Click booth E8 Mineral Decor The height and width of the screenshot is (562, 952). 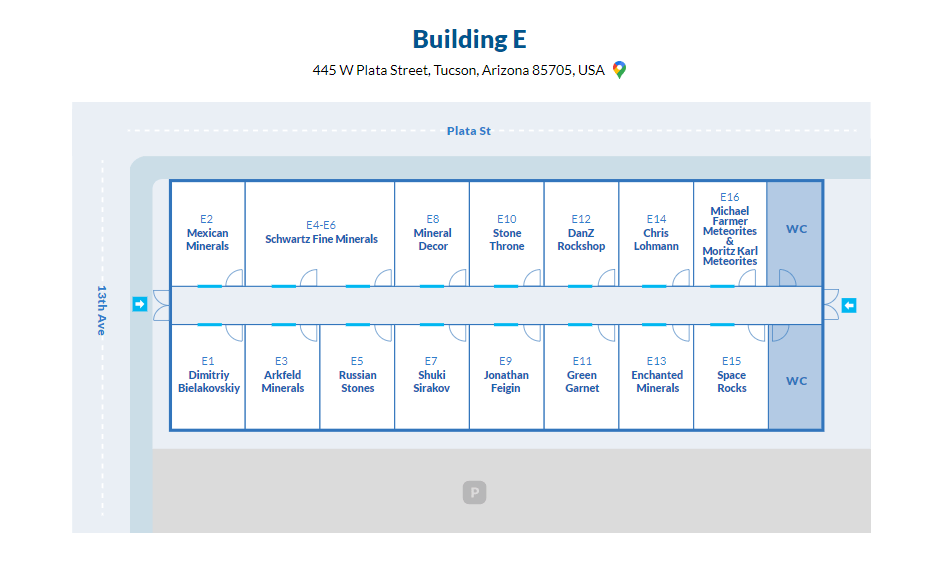tap(432, 233)
